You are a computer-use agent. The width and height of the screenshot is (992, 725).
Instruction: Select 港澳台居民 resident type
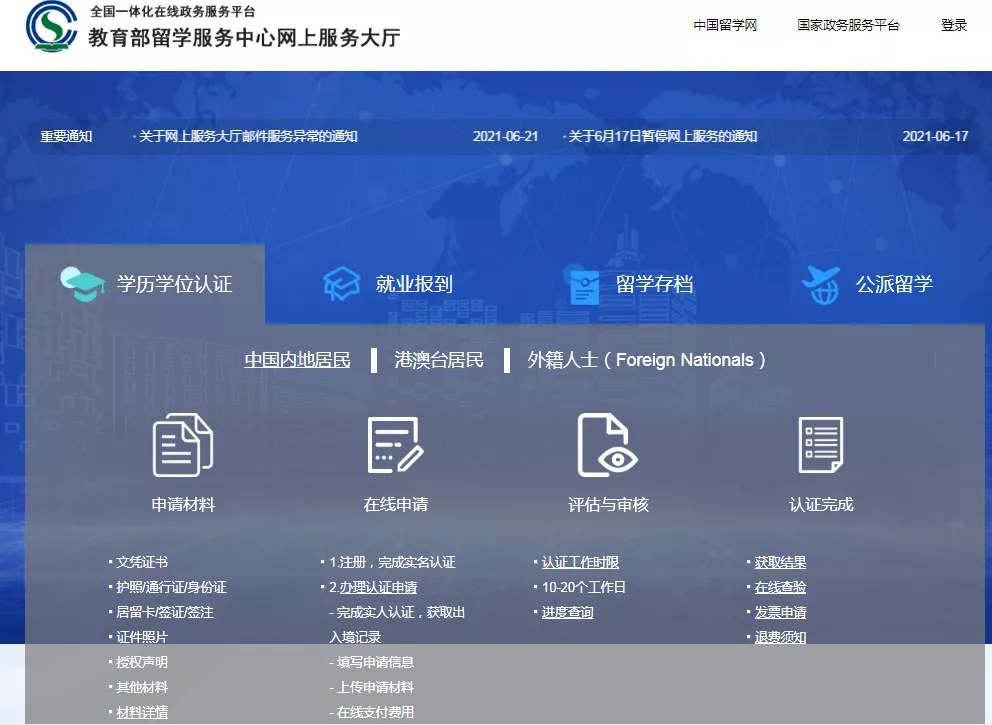tap(439, 360)
